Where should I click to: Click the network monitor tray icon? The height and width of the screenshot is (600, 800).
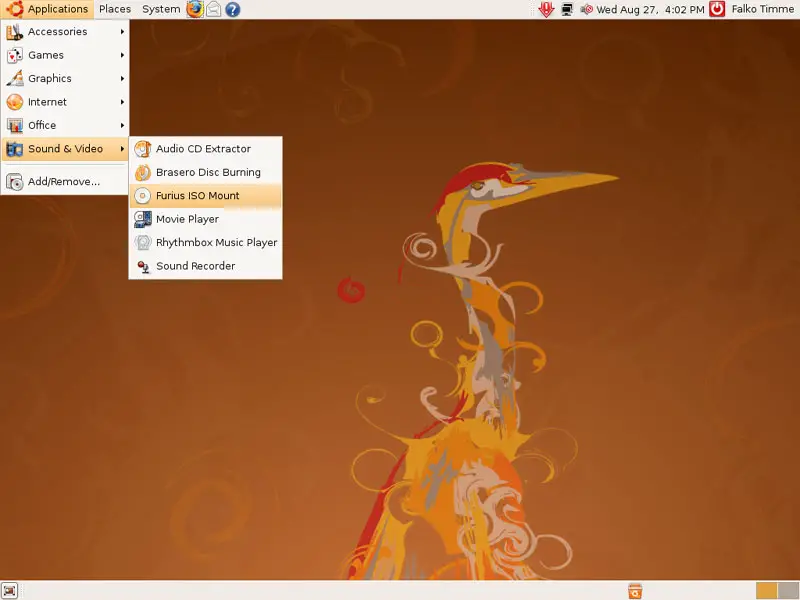tap(567, 9)
